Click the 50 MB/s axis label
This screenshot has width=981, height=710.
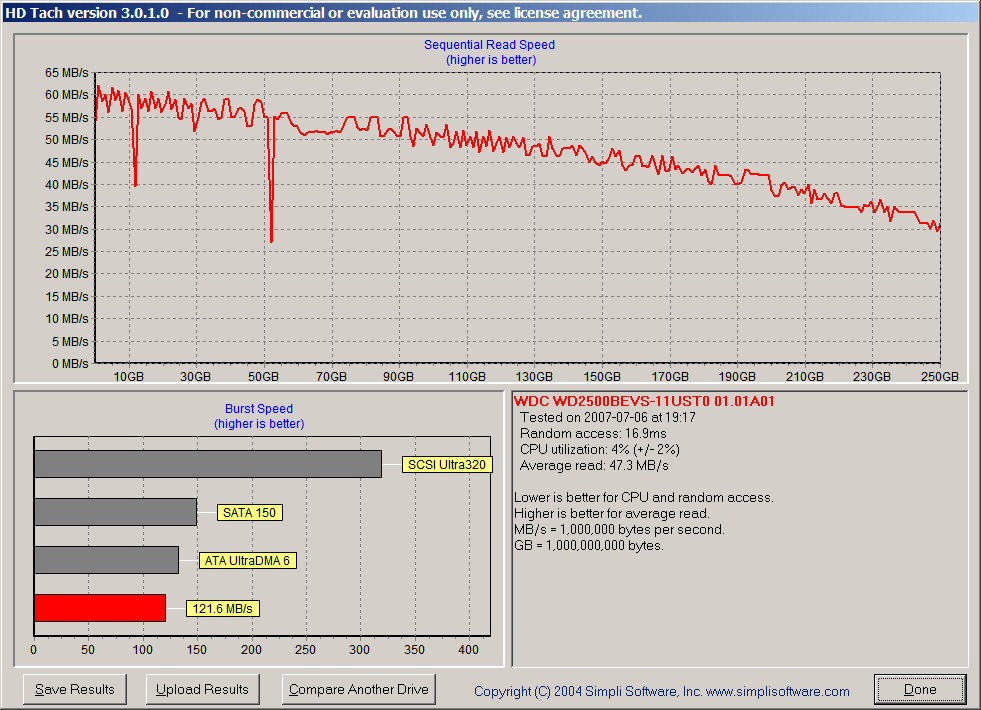pos(66,139)
